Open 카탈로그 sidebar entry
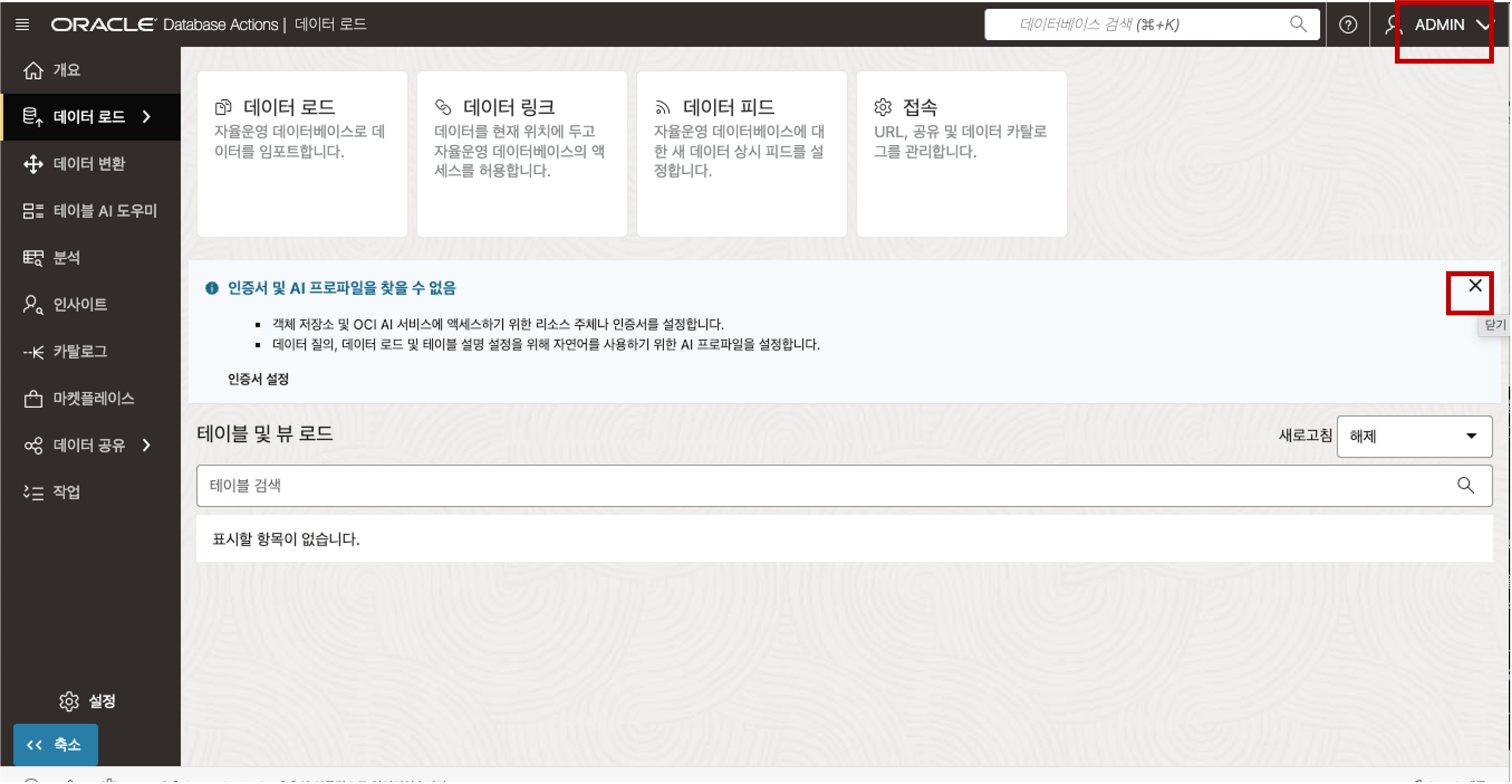The image size is (1512, 784). coord(80,351)
